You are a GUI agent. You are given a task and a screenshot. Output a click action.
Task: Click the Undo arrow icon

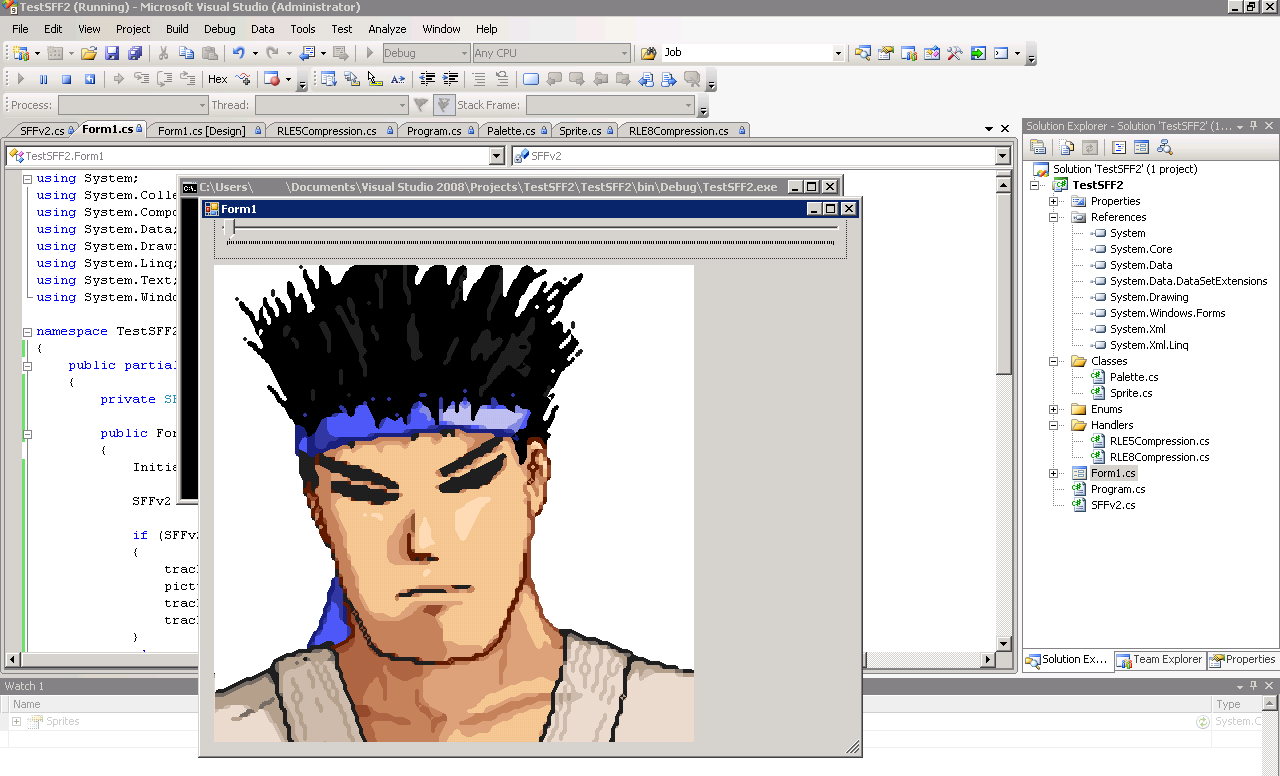(238, 53)
